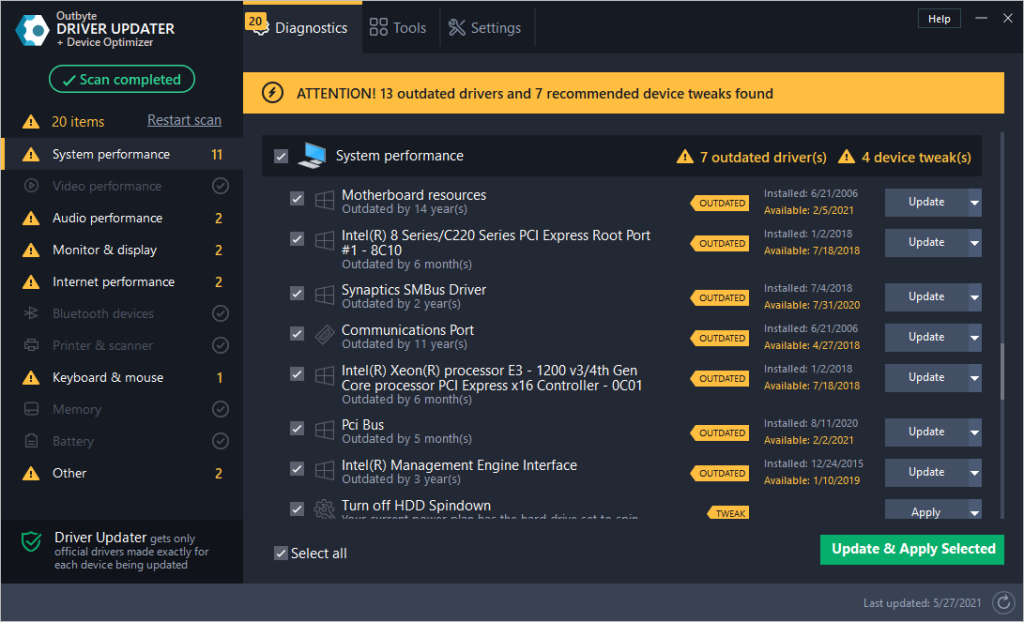The image size is (1024, 622).
Task: Click the refresh icon beside Last updated date
Action: 1003,602
